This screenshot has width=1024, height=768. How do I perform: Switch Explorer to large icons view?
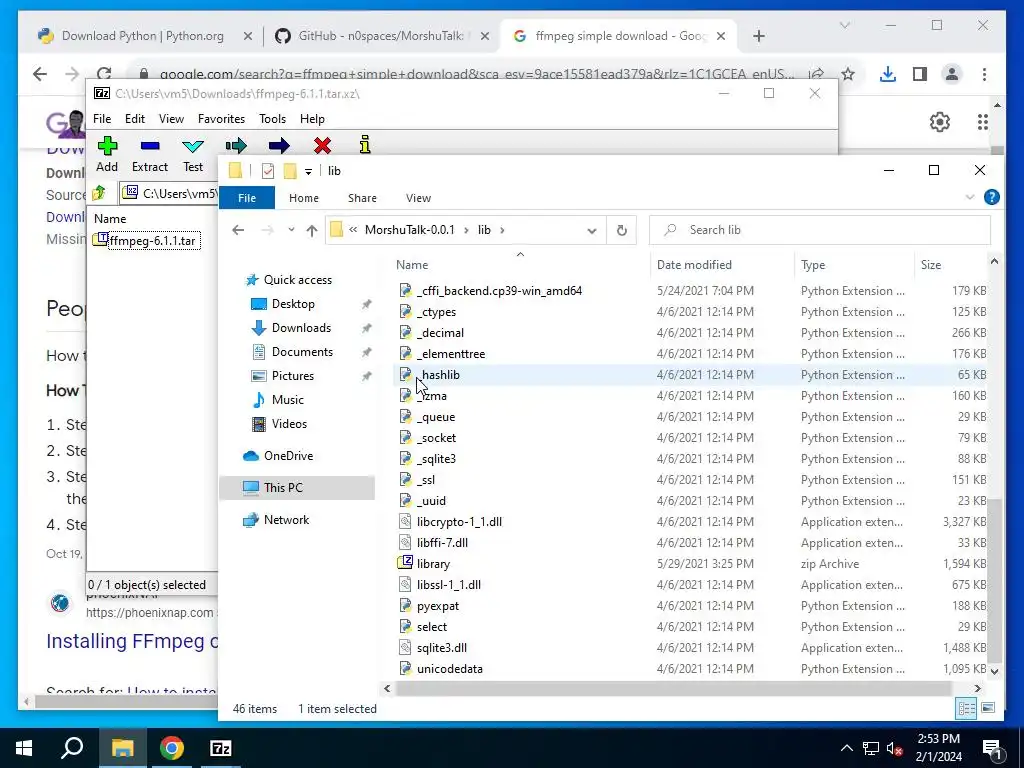click(x=988, y=709)
